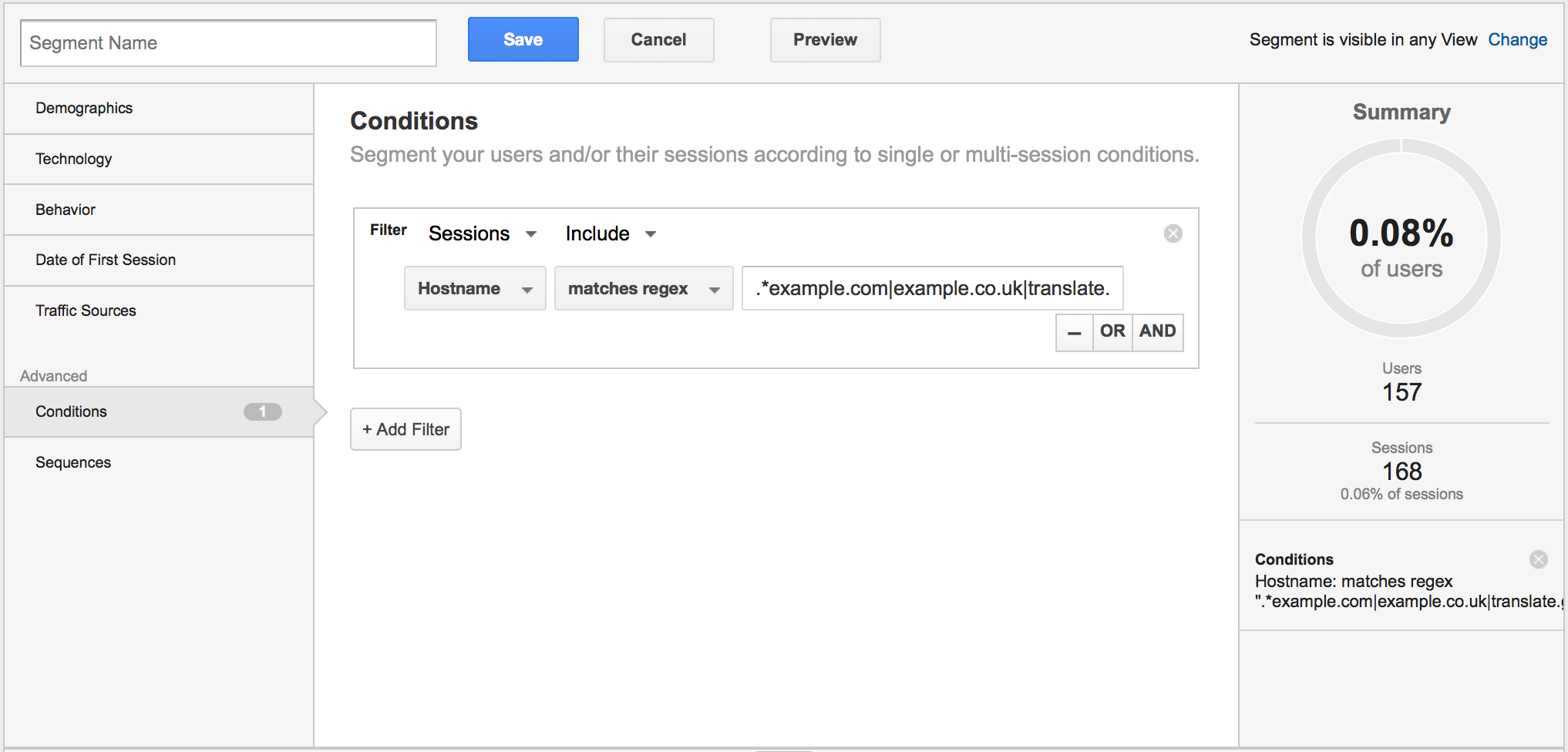Open the Demographics section
This screenshot has width=1568, height=752.
pyautogui.click(x=159, y=109)
